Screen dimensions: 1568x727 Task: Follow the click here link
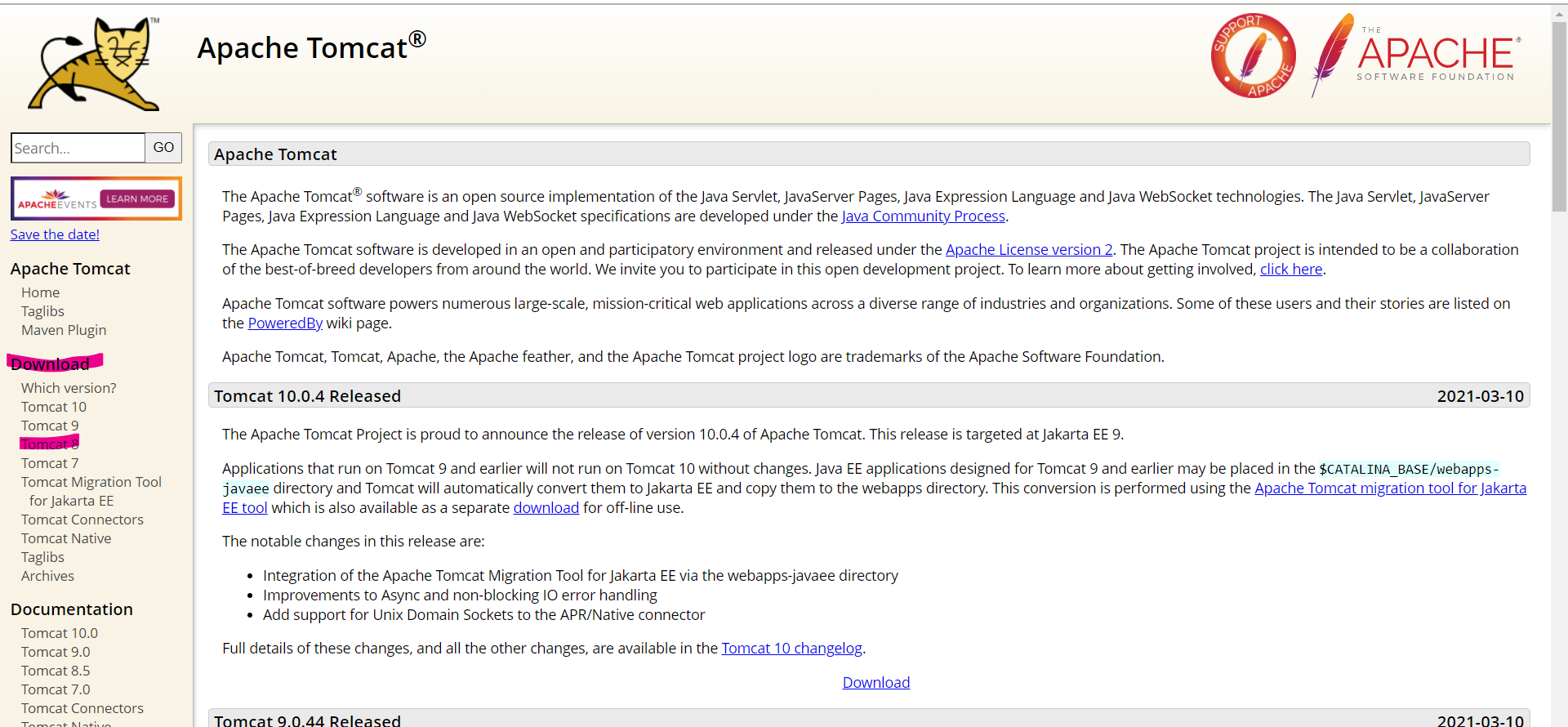(x=1291, y=270)
